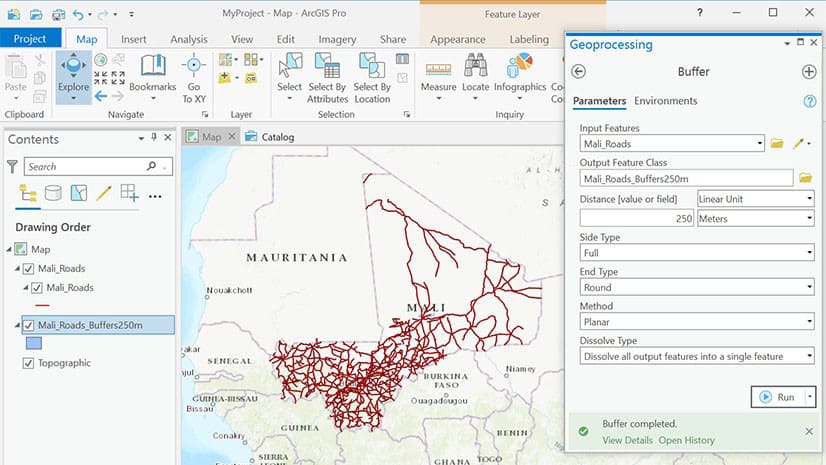Image resolution: width=826 pixels, height=465 pixels.
Task: Click the red Mali_Roads line symbol
Action: click(x=42, y=305)
